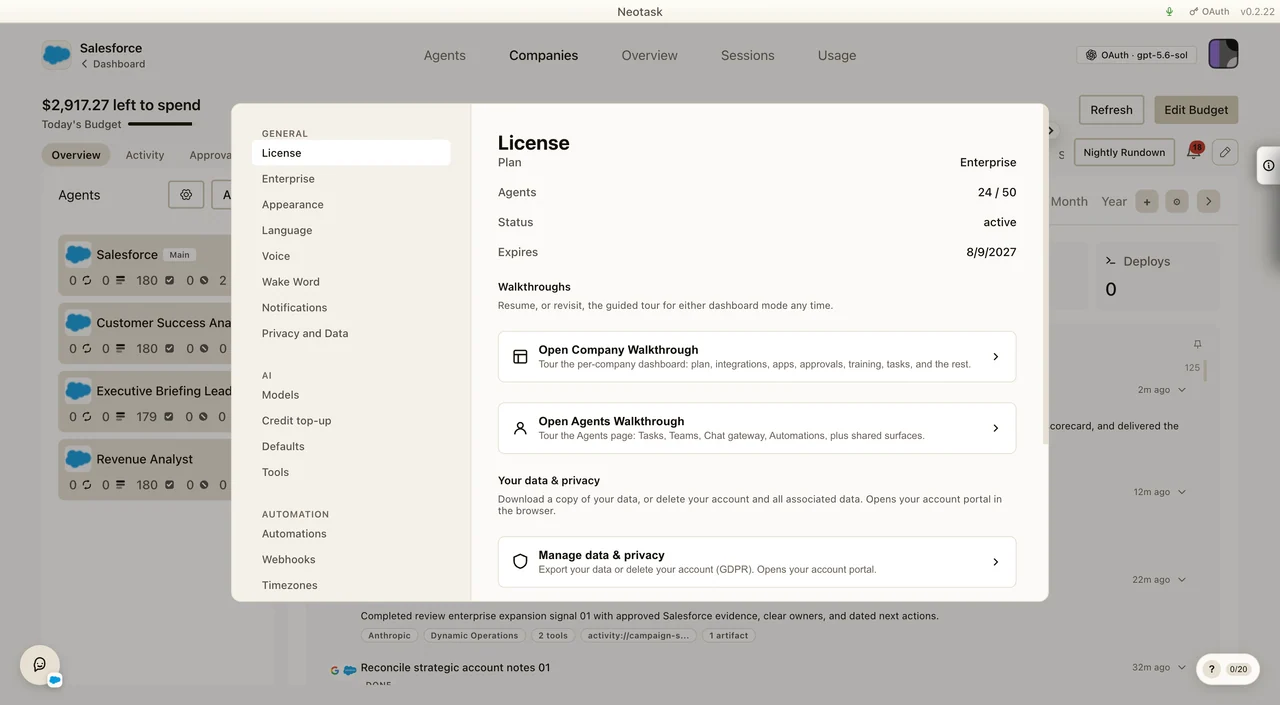Click the Manage data & privacy shield icon
The image size is (1280, 705).
tap(520, 562)
